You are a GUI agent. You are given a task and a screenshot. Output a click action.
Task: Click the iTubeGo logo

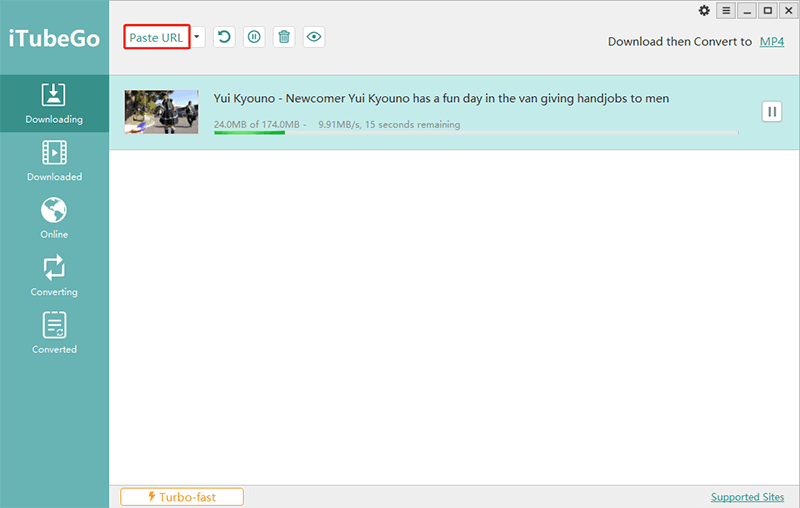[x=54, y=38]
